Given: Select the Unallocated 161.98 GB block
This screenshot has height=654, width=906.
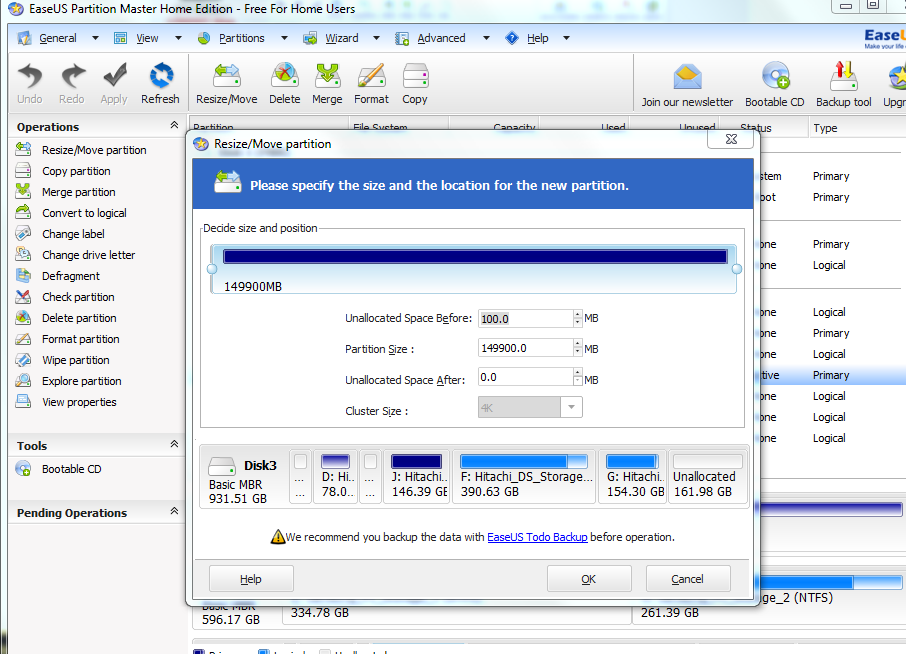Looking at the screenshot, I should click(x=708, y=477).
